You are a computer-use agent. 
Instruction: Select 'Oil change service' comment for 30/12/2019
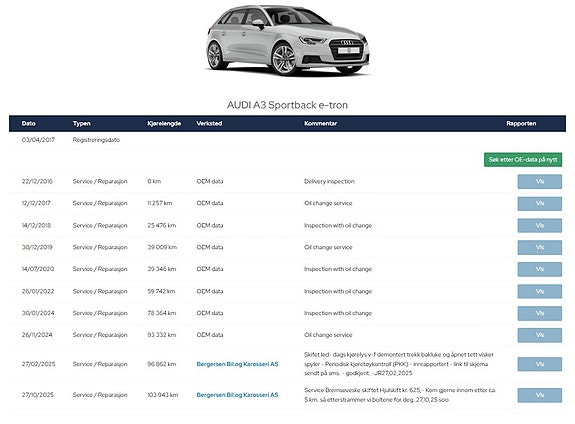[328, 247]
